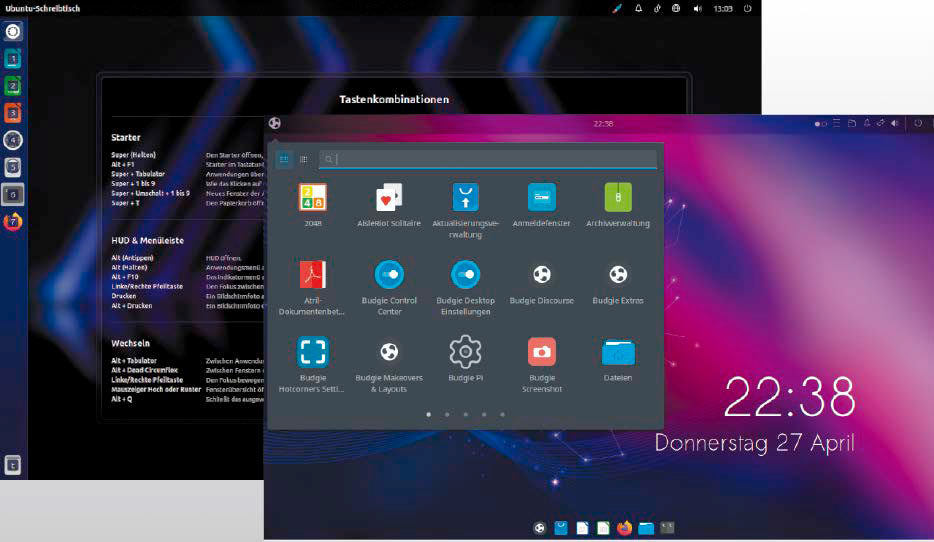
Task: Open launcher item numbered 2
Action: click(13, 86)
